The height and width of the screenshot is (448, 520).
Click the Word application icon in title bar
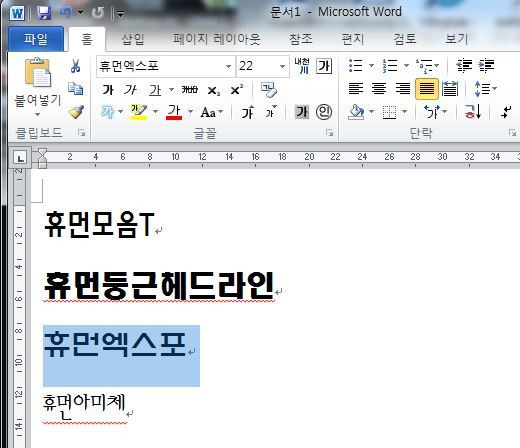pyautogui.click(x=17, y=14)
